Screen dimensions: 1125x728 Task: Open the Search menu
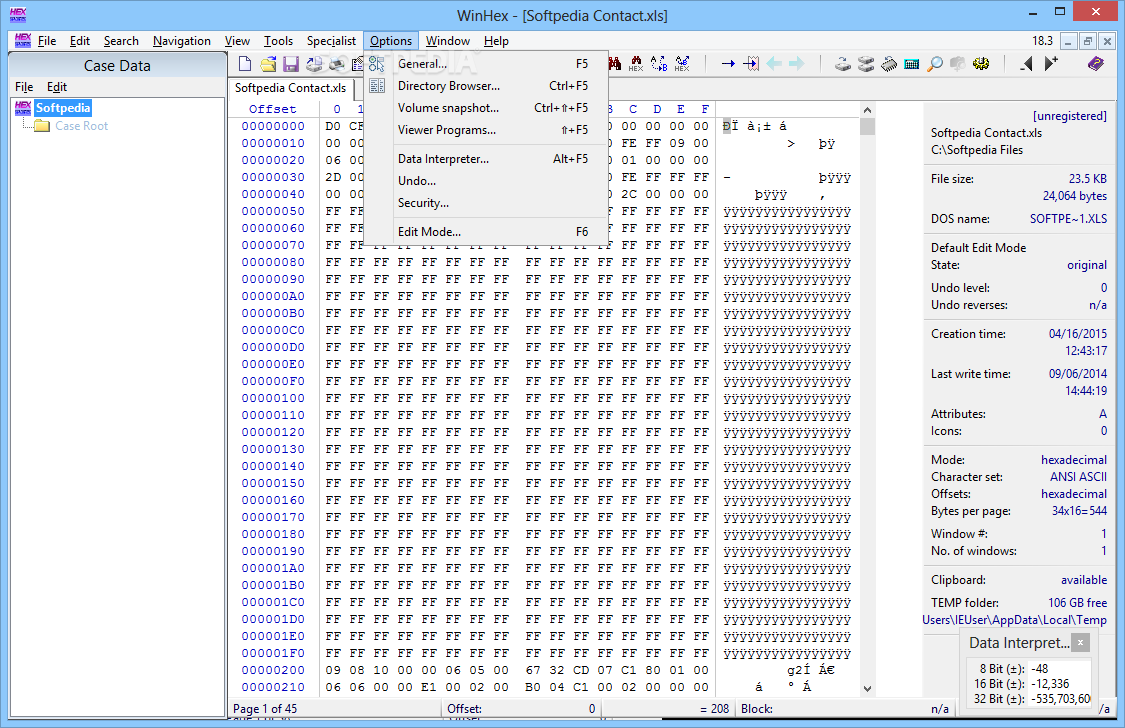[x=121, y=41]
